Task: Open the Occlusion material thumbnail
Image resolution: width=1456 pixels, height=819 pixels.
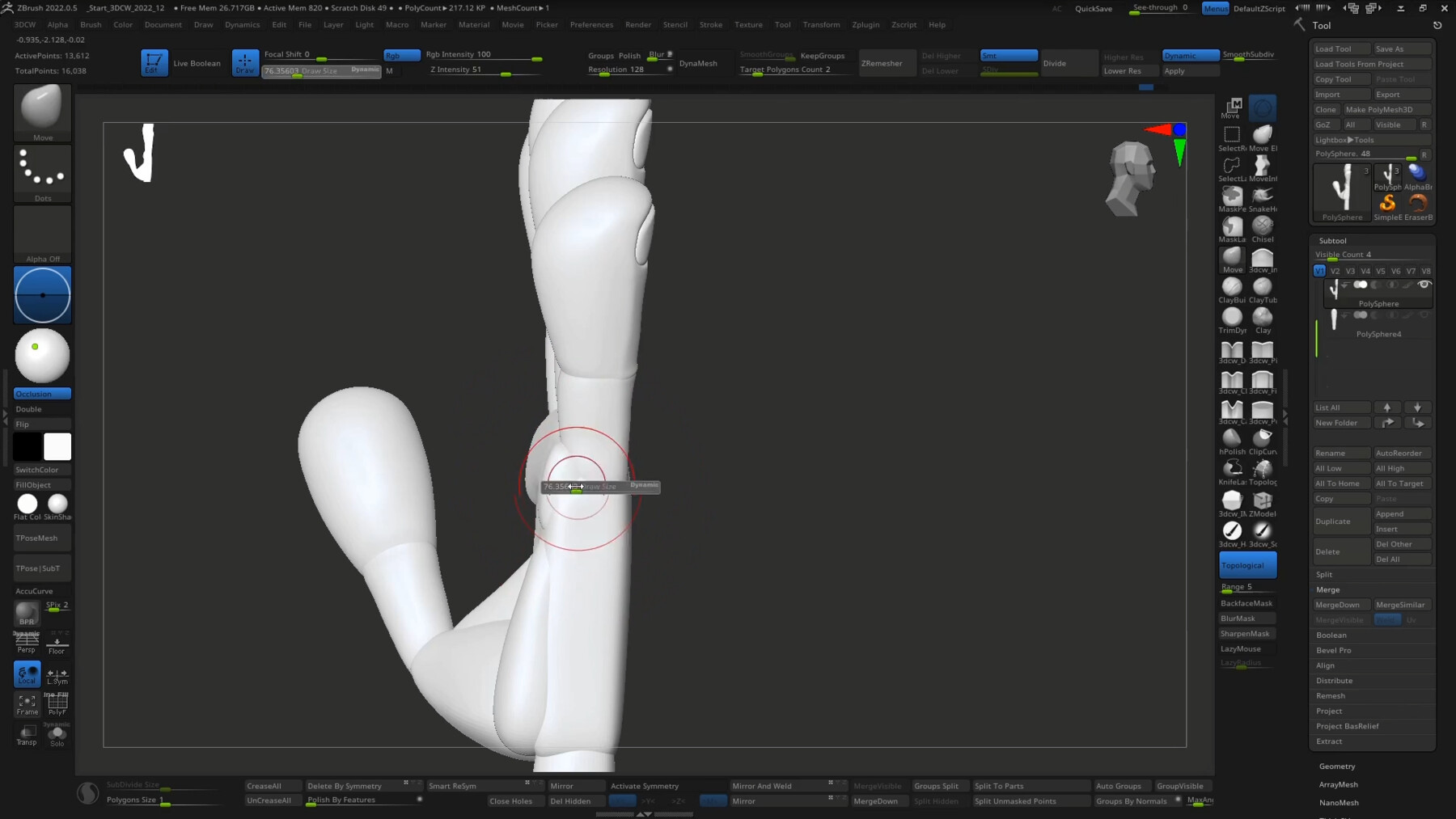Action: pyautogui.click(x=42, y=356)
